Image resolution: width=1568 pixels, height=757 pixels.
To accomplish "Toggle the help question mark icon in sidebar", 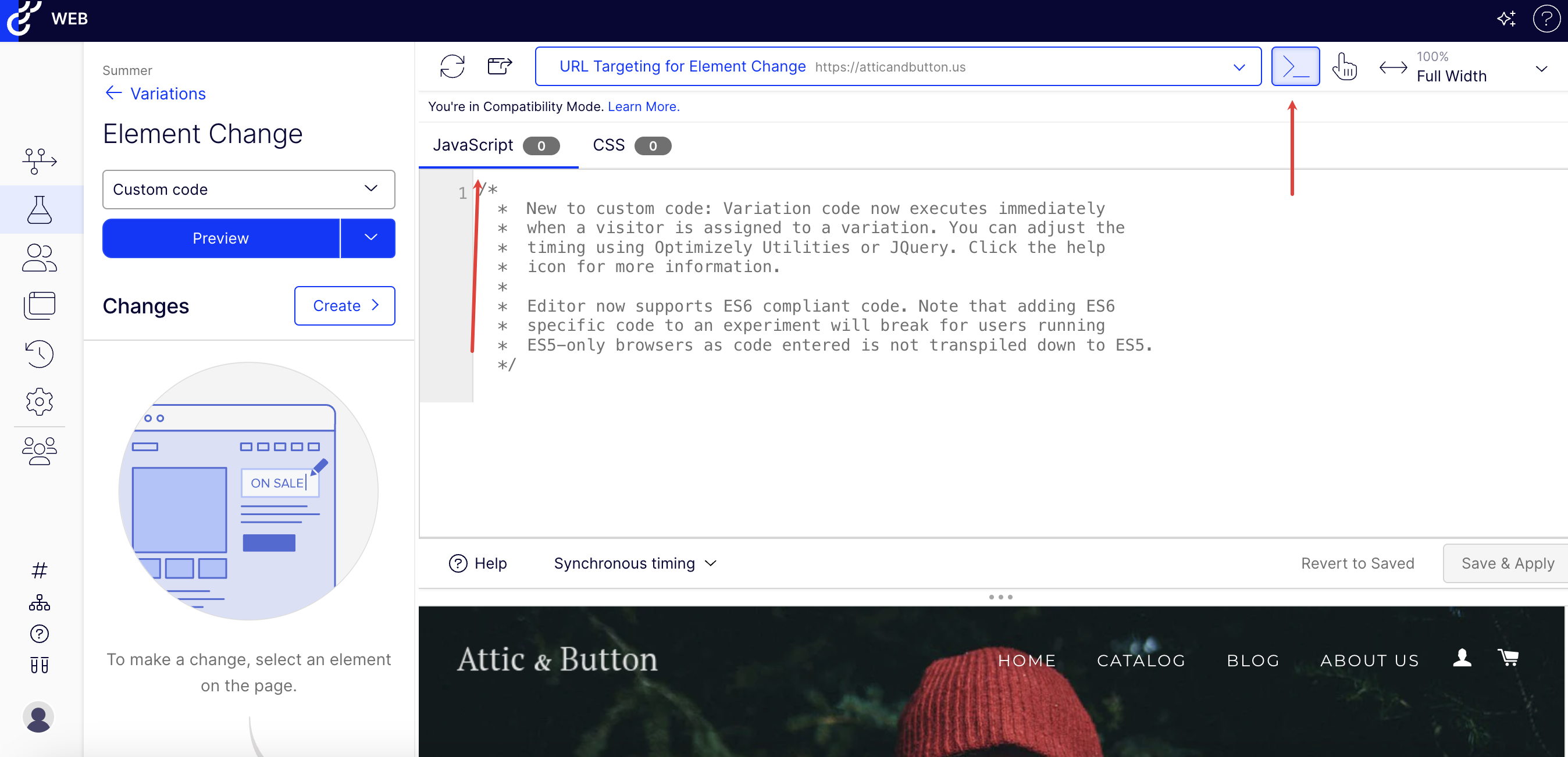I will [x=39, y=634].
